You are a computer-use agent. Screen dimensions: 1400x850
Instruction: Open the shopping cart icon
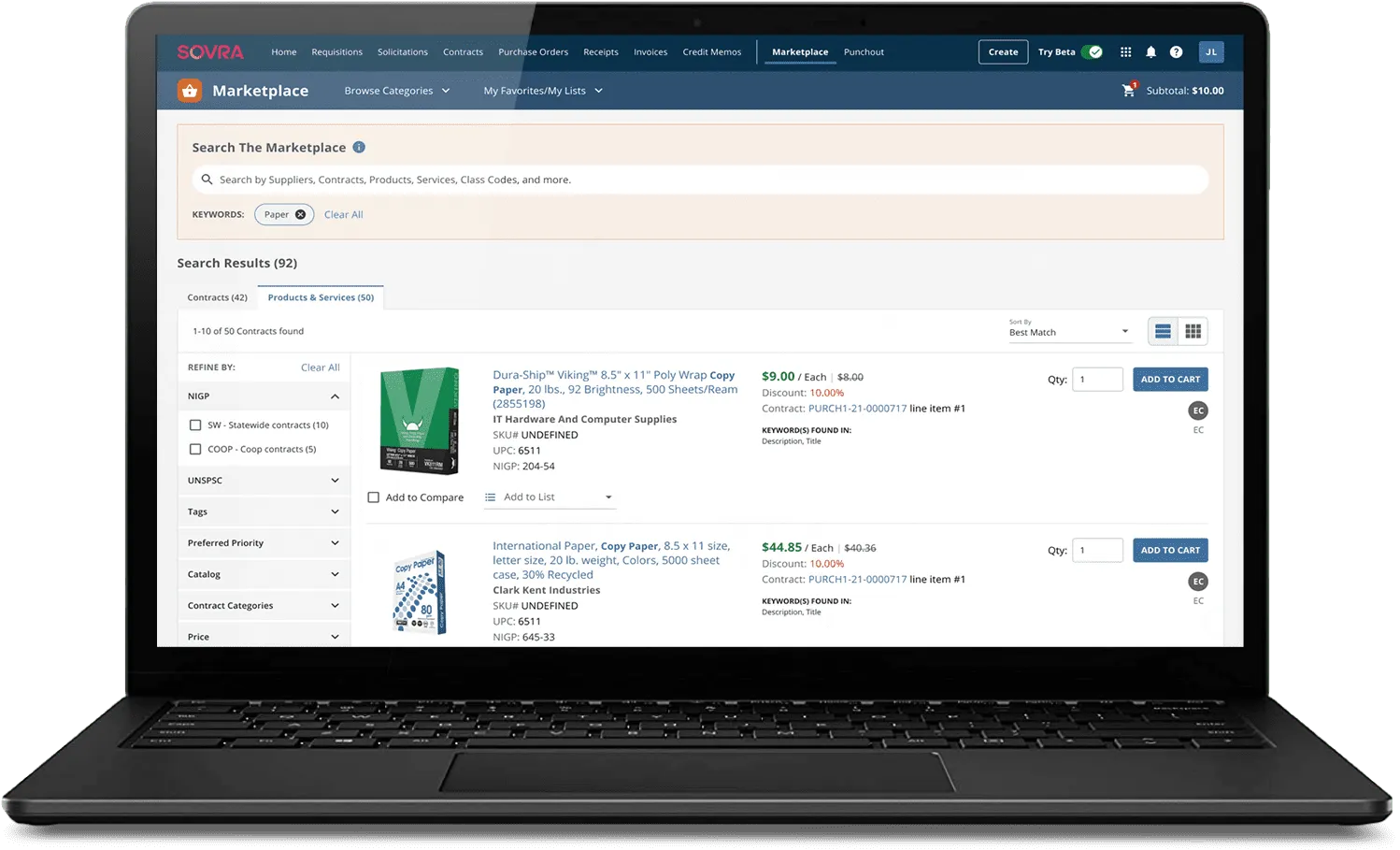point(1128,91)
